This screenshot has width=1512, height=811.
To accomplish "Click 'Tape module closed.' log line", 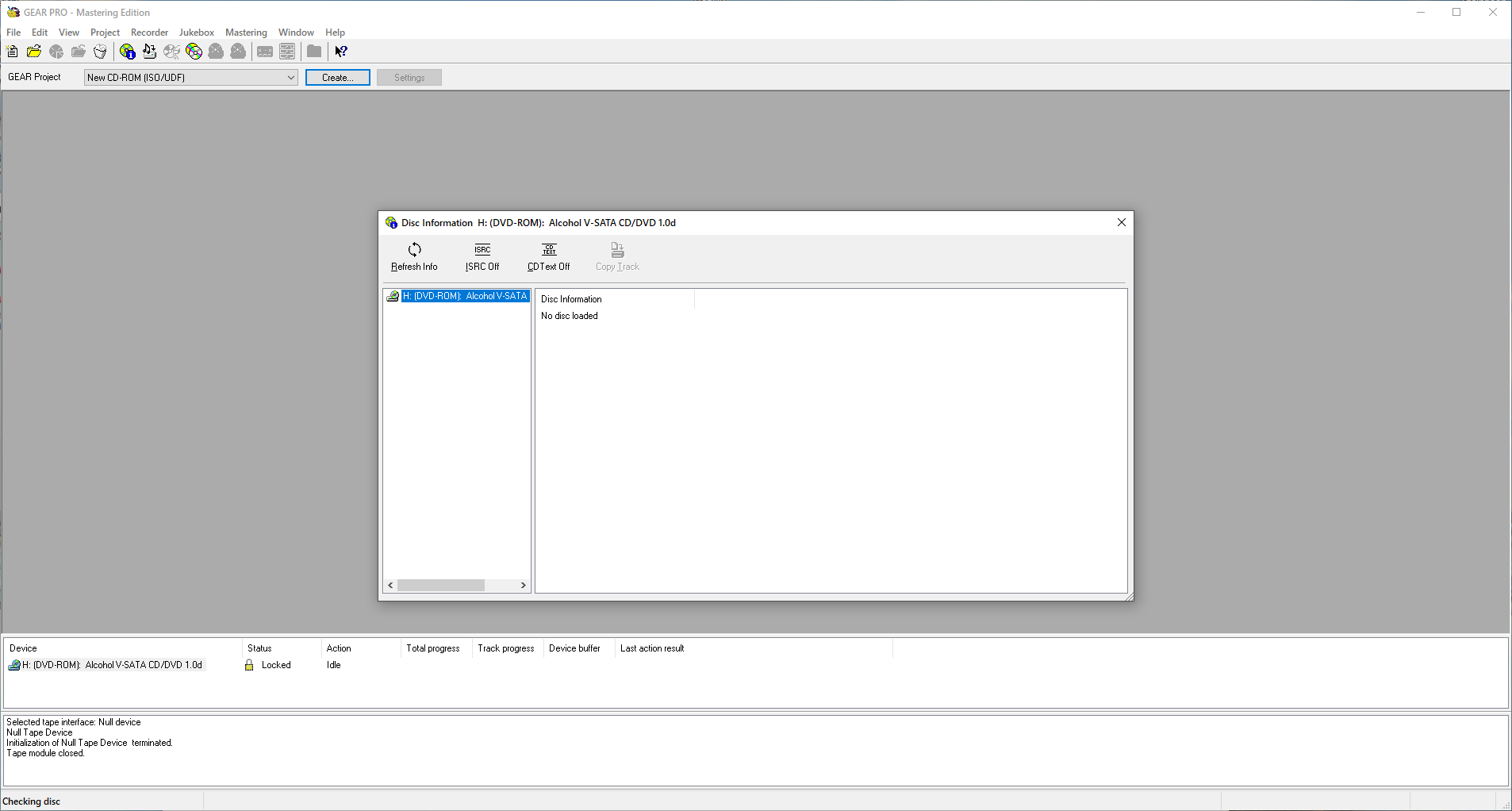I will coord(45,753).
